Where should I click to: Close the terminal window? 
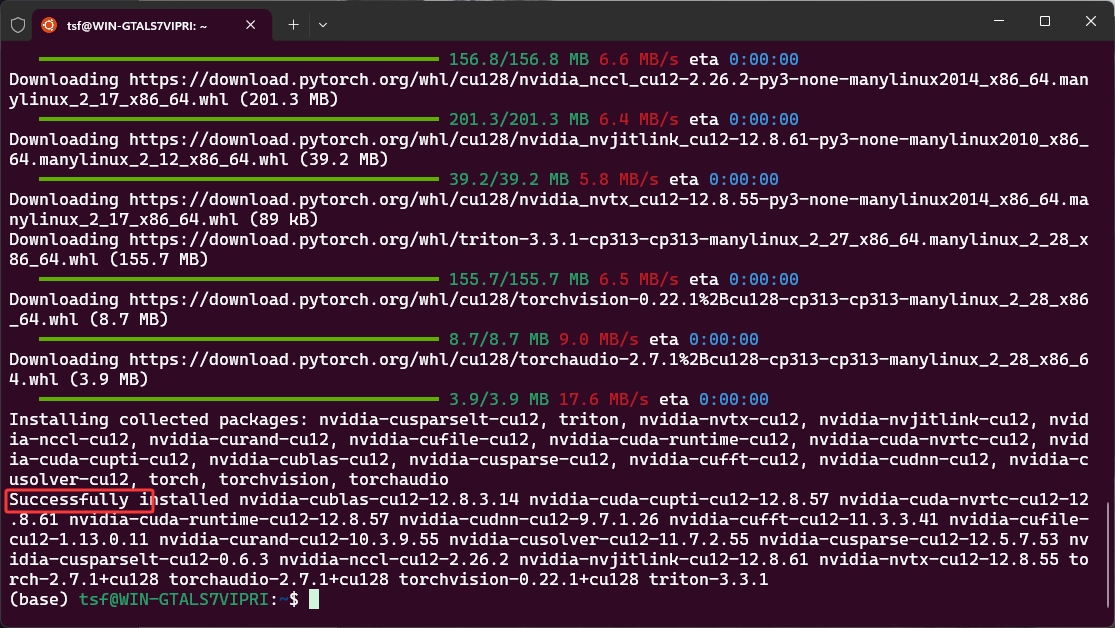pyautogui.click(x=1091, y=21)
